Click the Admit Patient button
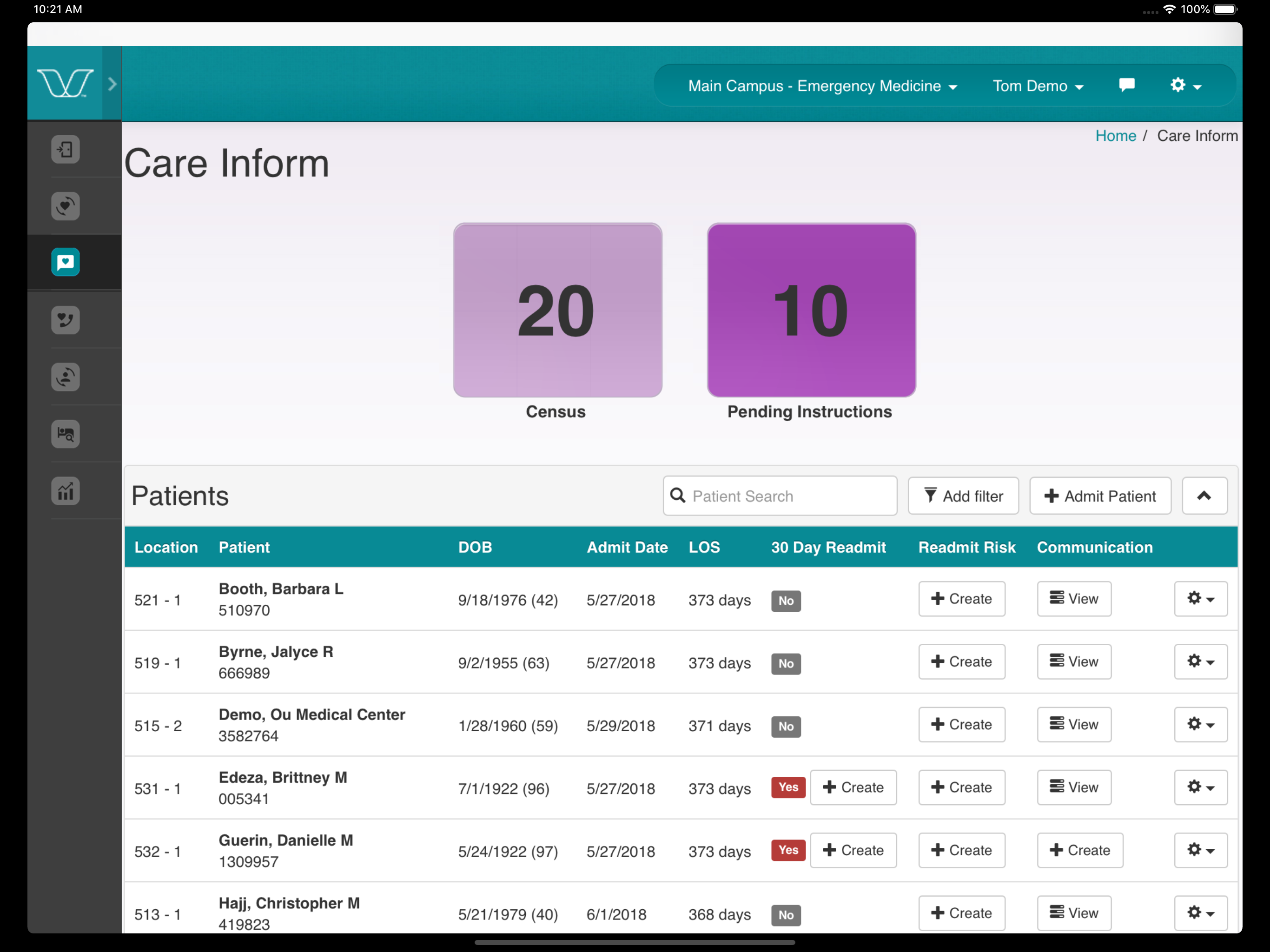1270x952 pixels. coord(1099,496)
